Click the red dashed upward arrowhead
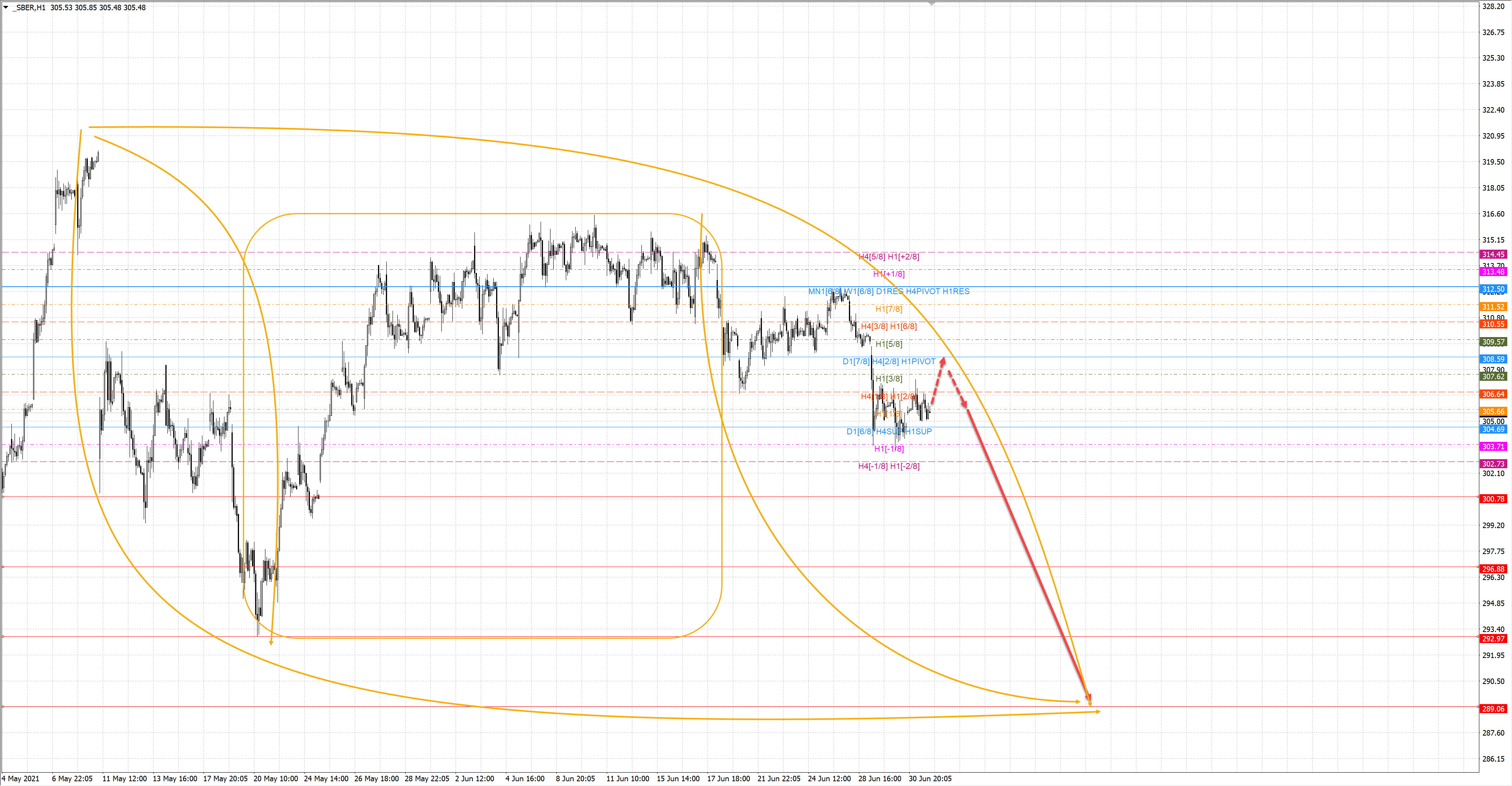Image resolution: width=1512 pixels, height=786 pixels. pos(943,361)
